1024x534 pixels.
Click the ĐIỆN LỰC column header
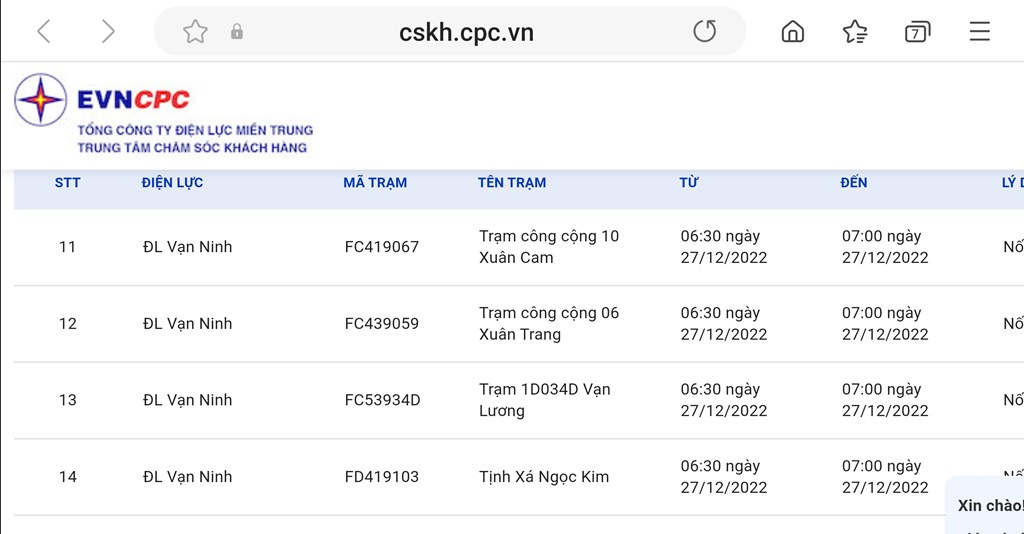(x=172, y=183)
